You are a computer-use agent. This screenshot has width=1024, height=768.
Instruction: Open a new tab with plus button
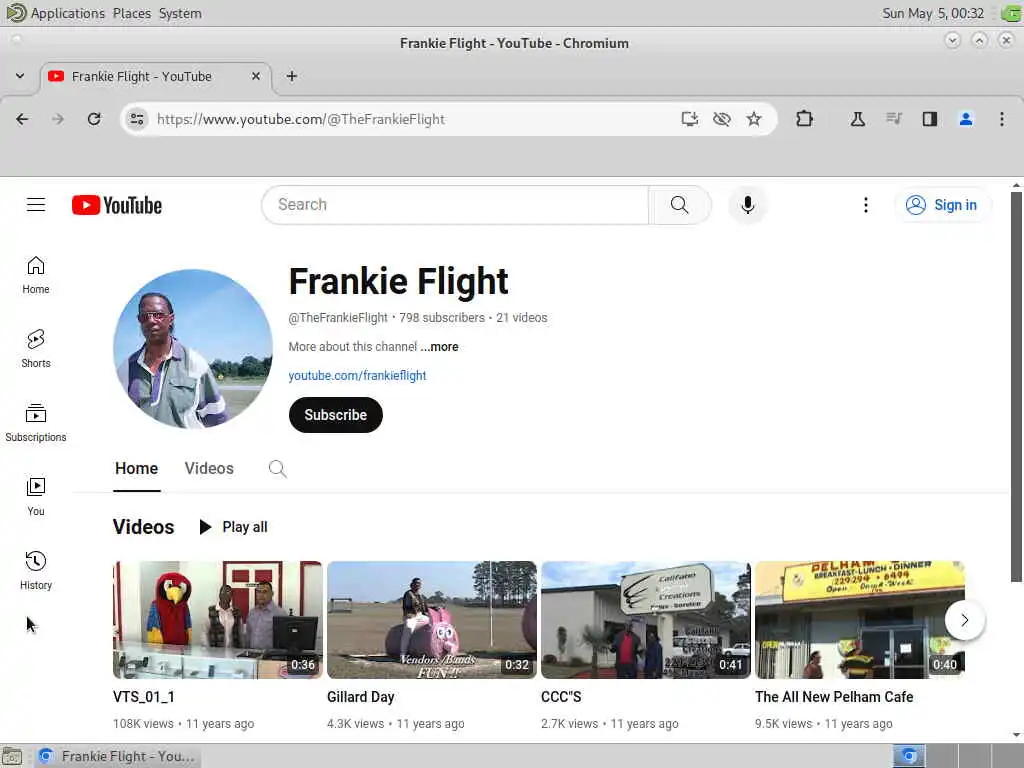pyautogui.click(x=292, y=76)
